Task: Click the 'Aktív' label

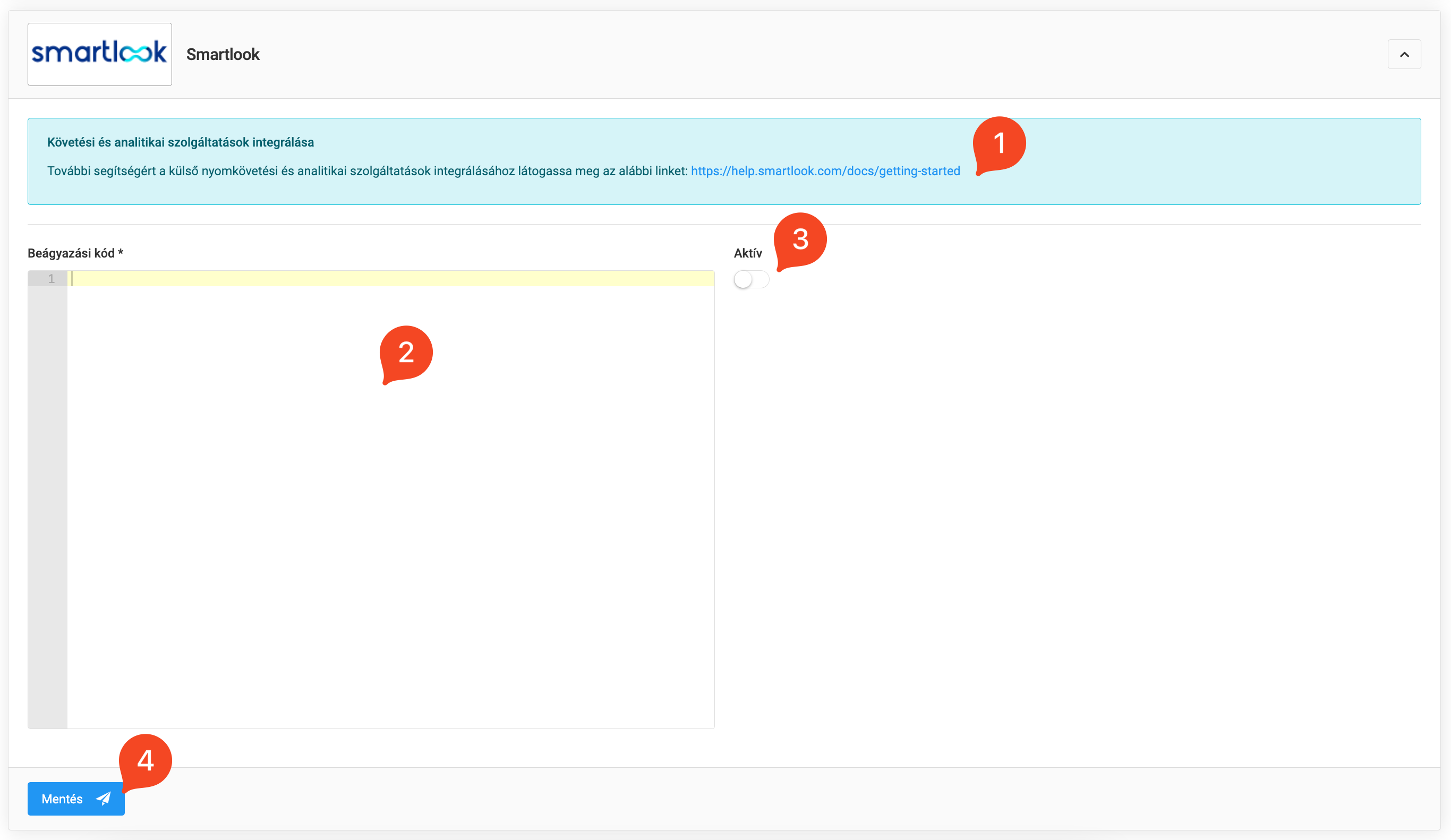Action: click(748, 253)
